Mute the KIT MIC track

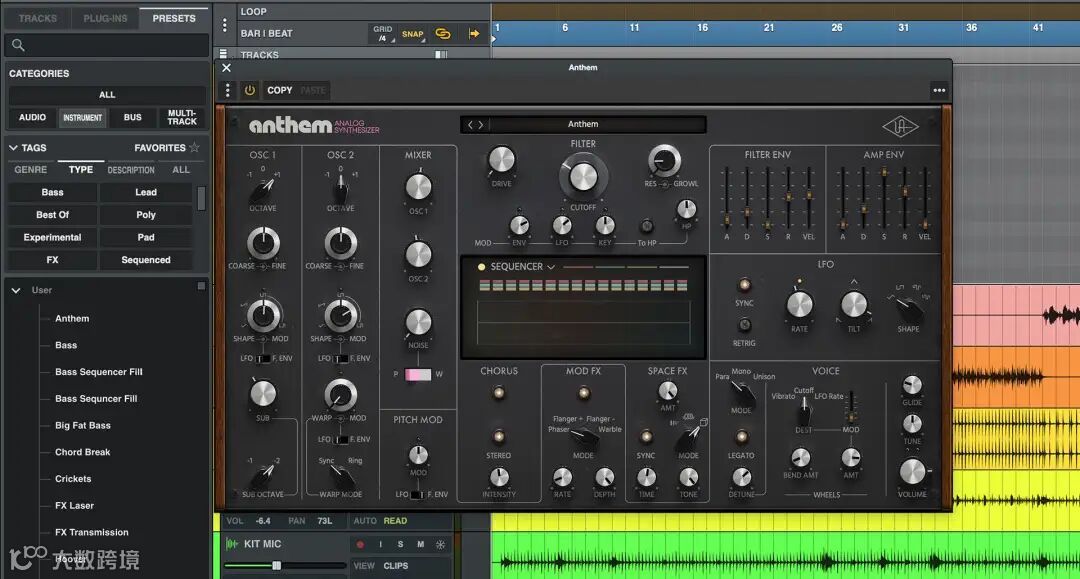pyautogui.click(x=420, y=545)
